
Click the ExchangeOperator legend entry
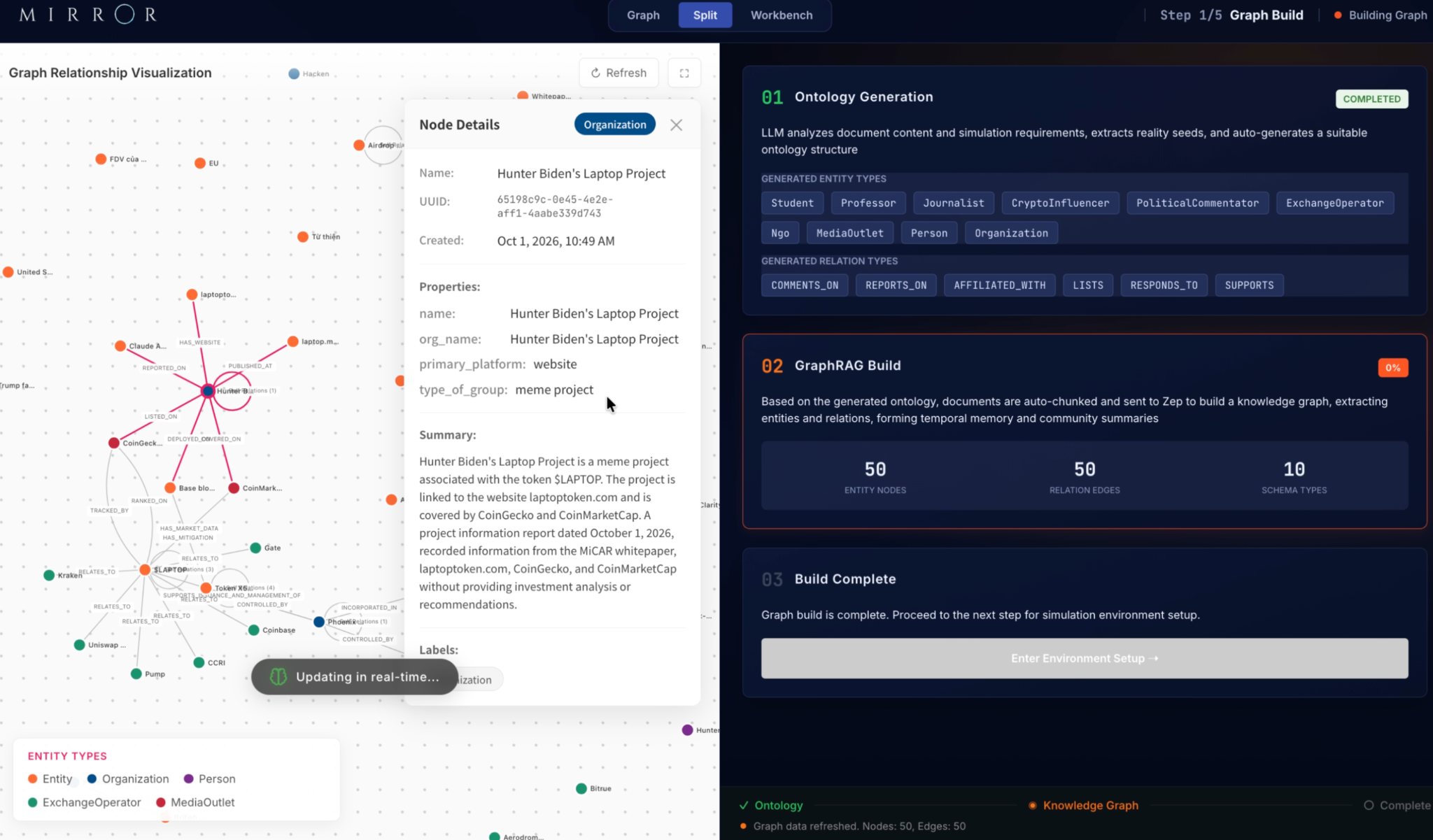(84, 802)
